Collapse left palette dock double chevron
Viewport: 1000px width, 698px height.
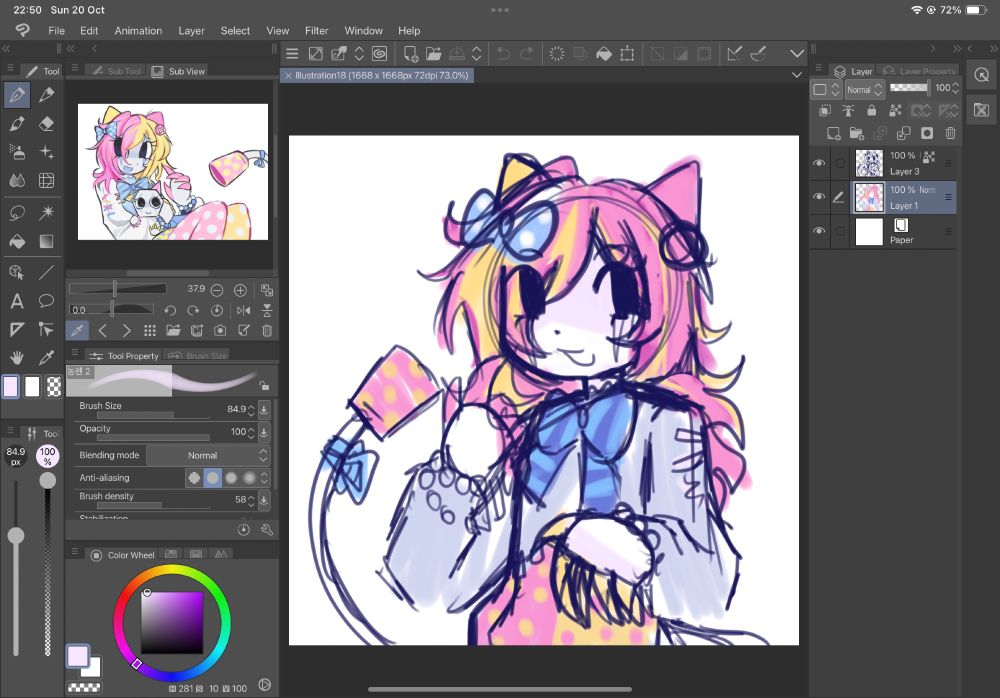click(6, 48)
